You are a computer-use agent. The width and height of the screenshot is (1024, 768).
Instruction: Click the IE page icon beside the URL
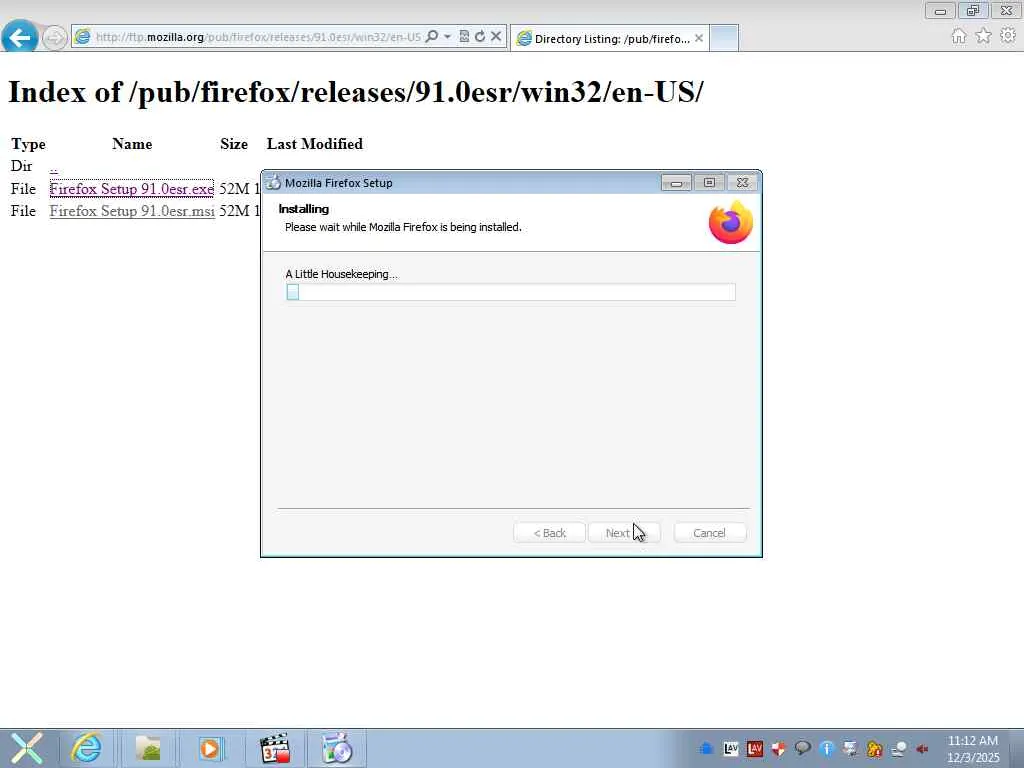[x=82, y=37]
